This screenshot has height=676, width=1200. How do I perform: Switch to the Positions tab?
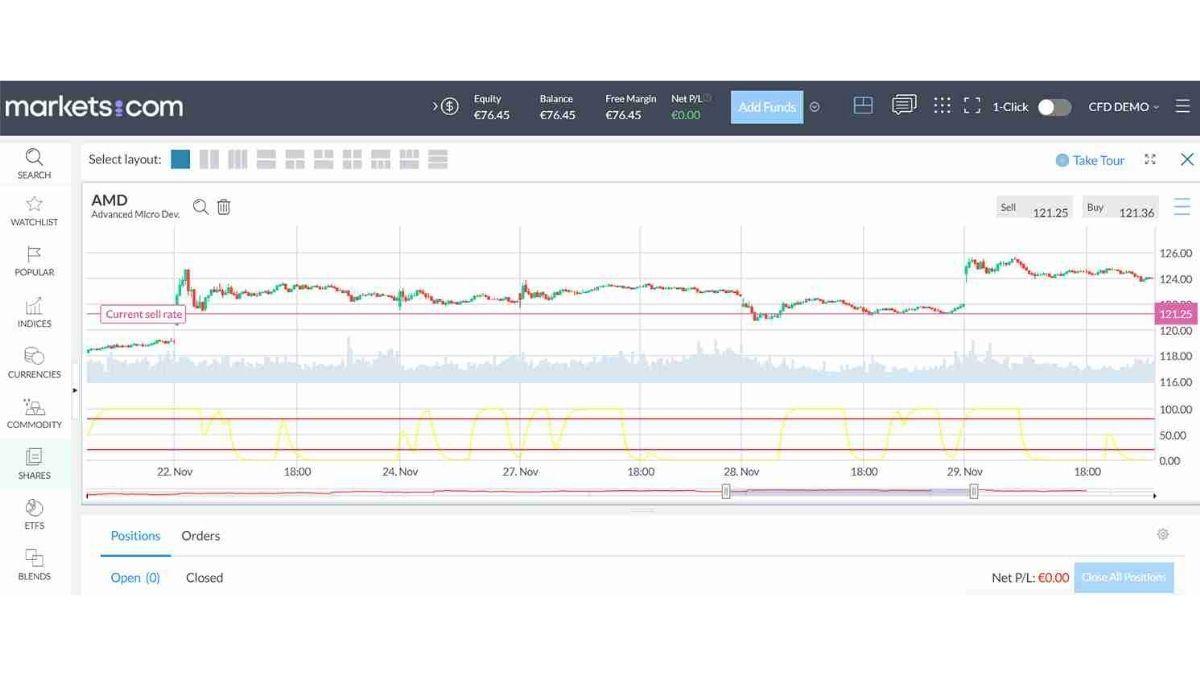pos(135,536)
